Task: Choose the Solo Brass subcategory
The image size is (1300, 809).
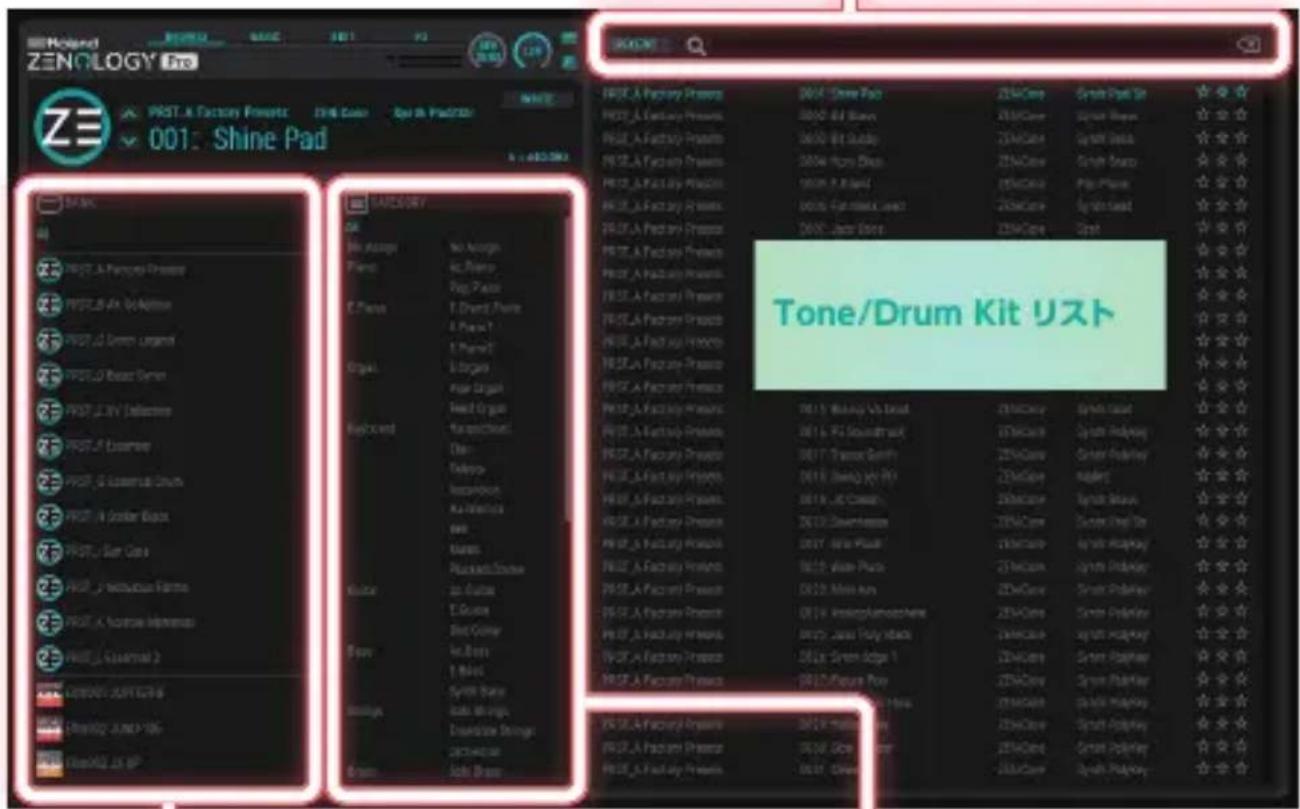Action: [475, 772]
